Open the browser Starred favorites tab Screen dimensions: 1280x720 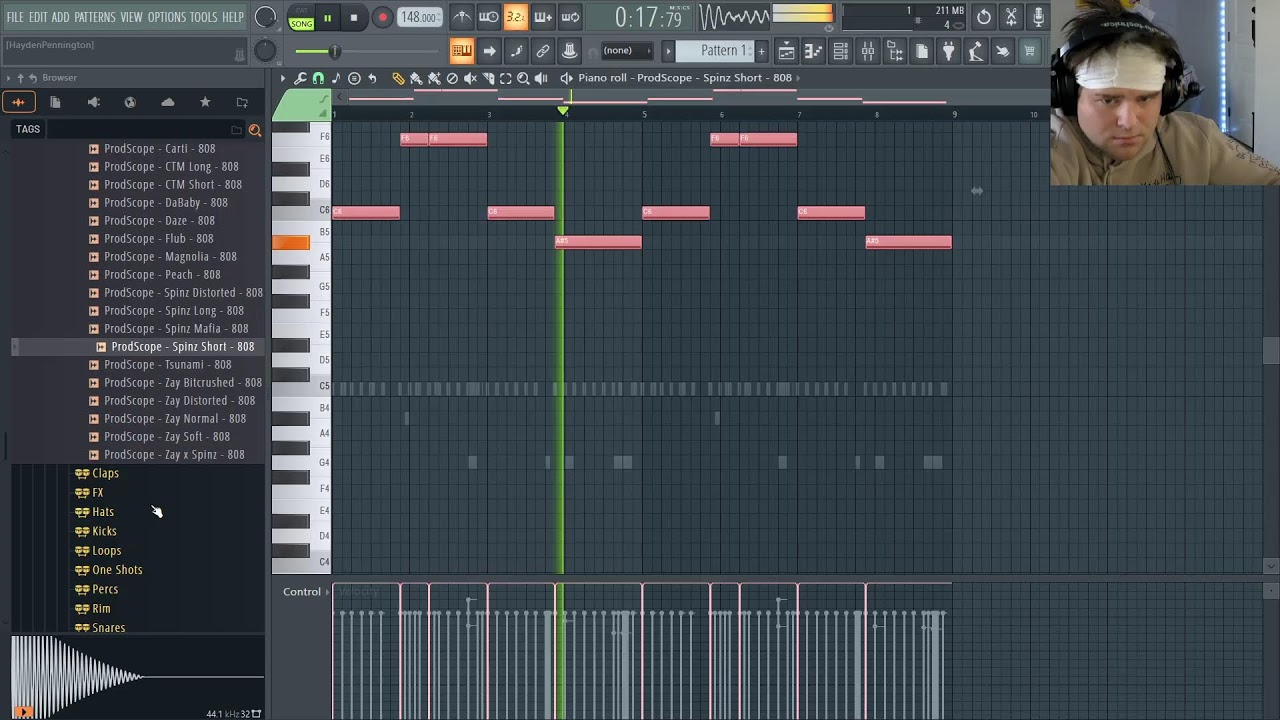tap(205, 102)
